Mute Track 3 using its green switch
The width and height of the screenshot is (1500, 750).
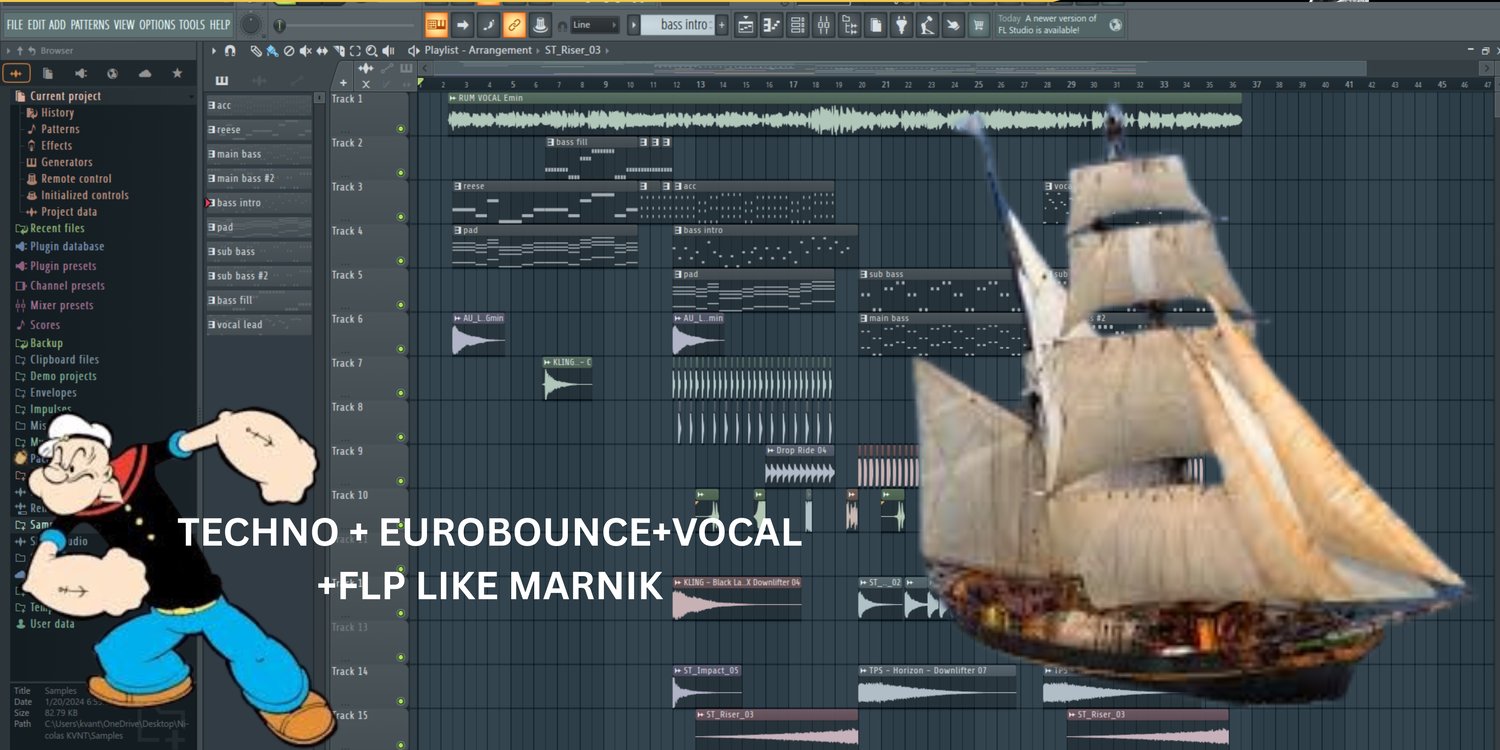pyautogui.click(x=401, y=216)
